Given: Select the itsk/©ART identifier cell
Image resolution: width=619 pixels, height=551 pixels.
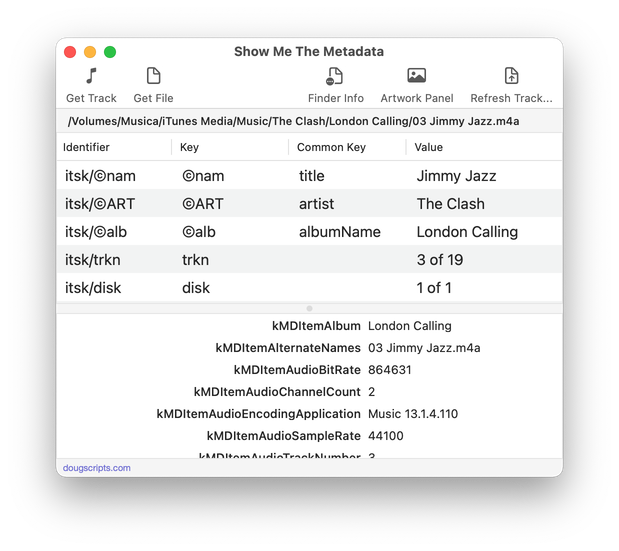Looking at the screenshot, I should point(100,204).
